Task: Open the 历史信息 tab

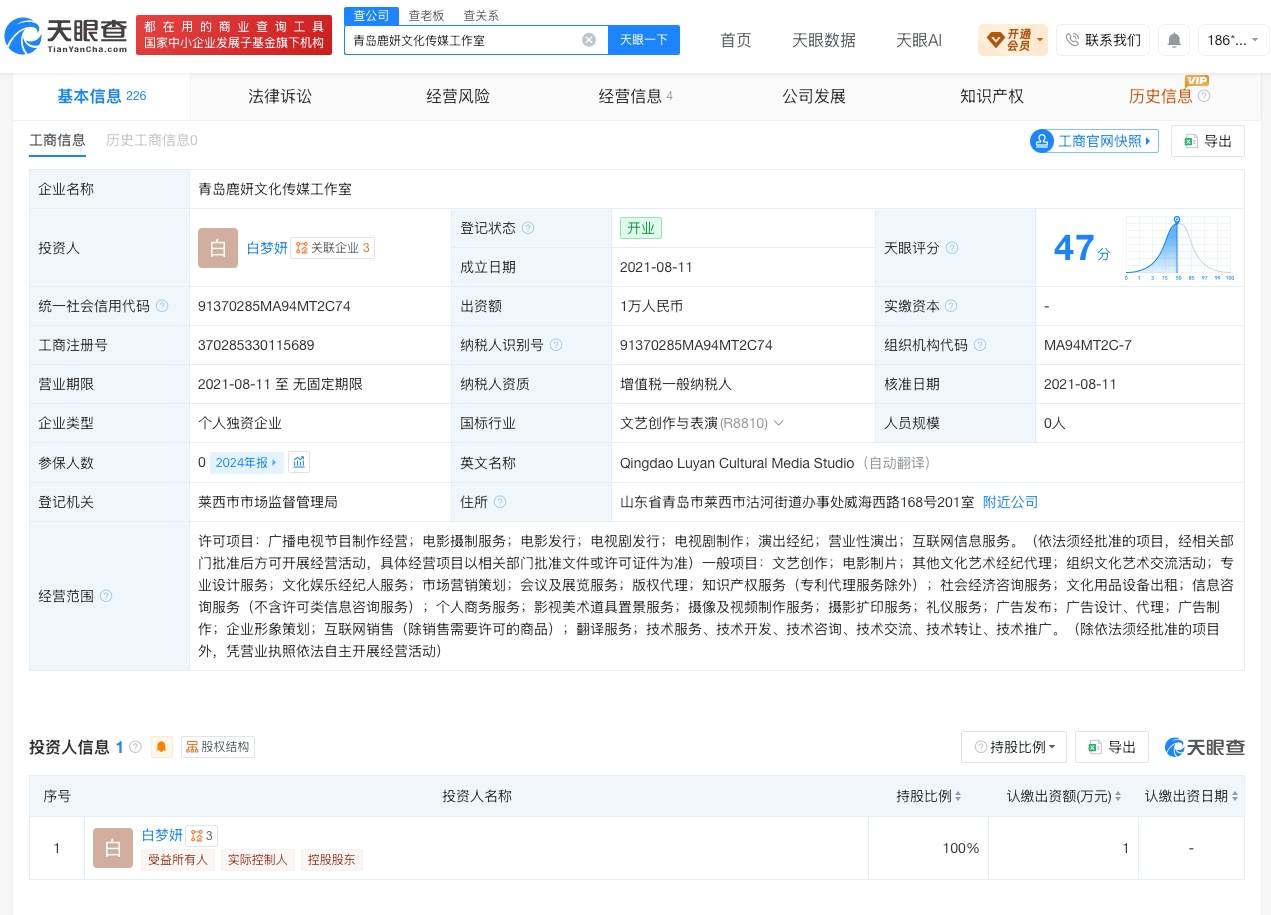Action: (x=1160, y=96)
